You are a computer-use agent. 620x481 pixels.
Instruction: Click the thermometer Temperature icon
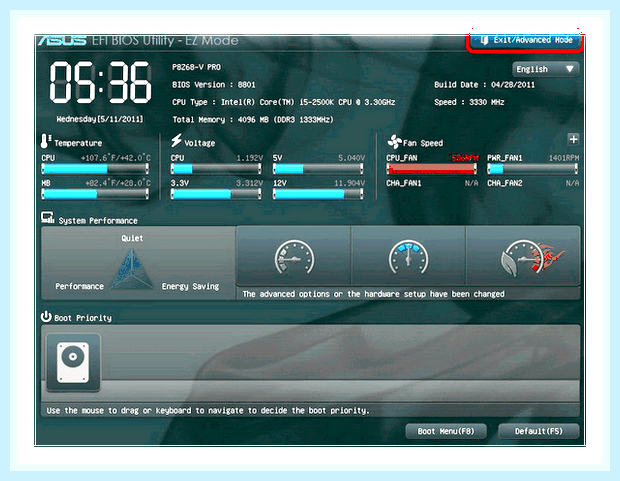46,141
